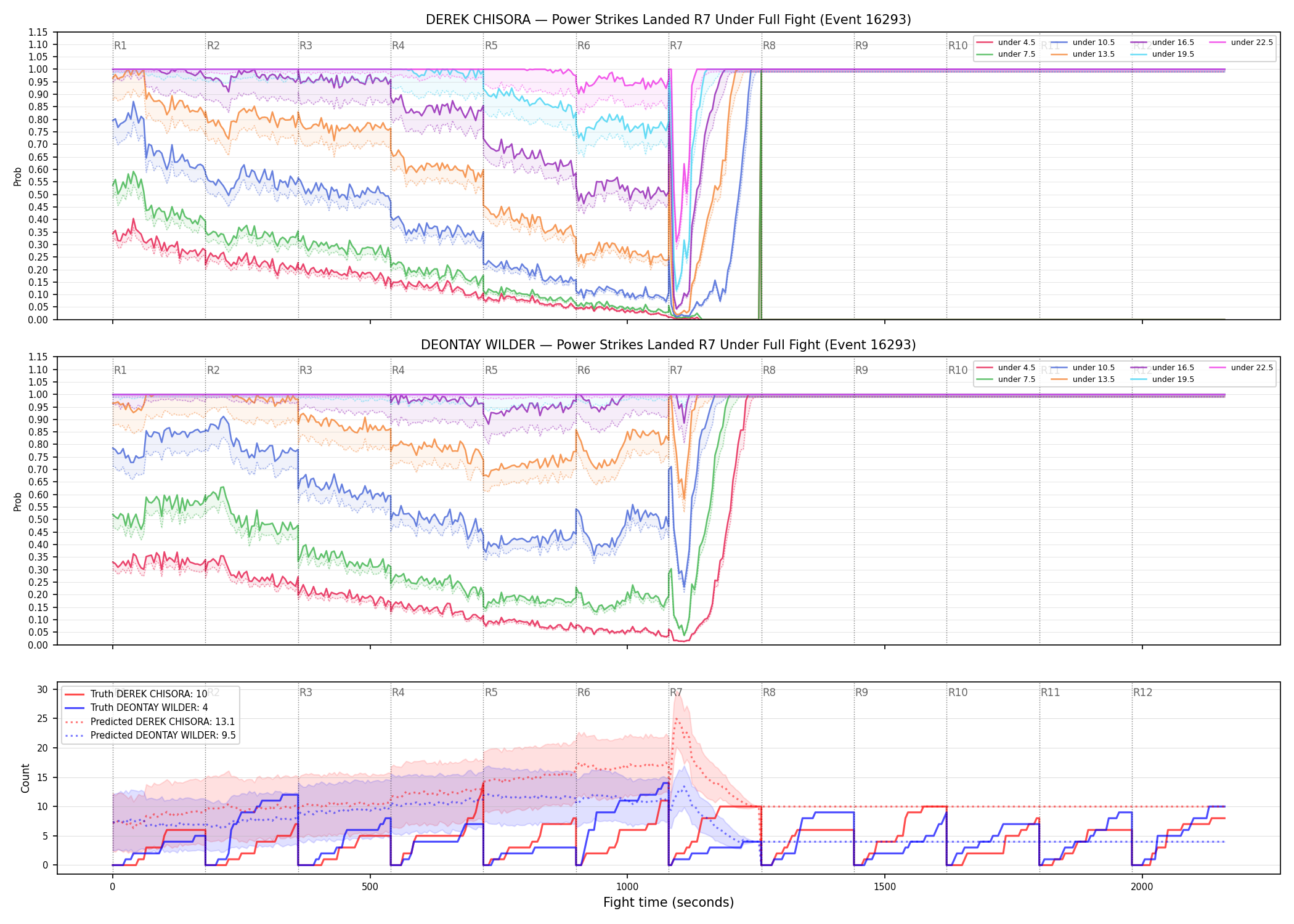Screen dimensions: 1294x924
Task: Click the '0.50' y-tick in the Chisora chart
Action: click(x=38, y=195)
